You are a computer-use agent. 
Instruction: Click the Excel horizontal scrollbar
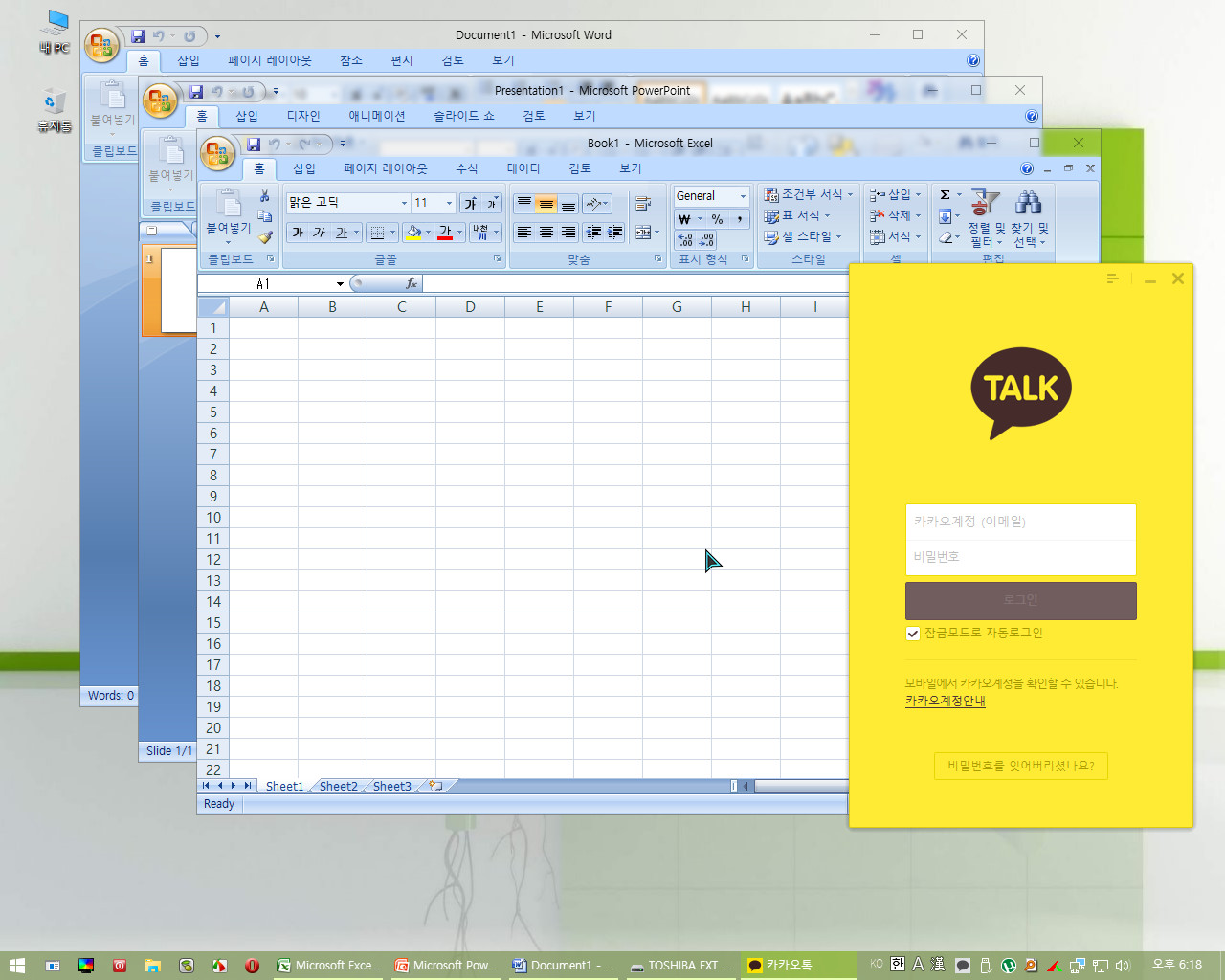tap(801, 786)
